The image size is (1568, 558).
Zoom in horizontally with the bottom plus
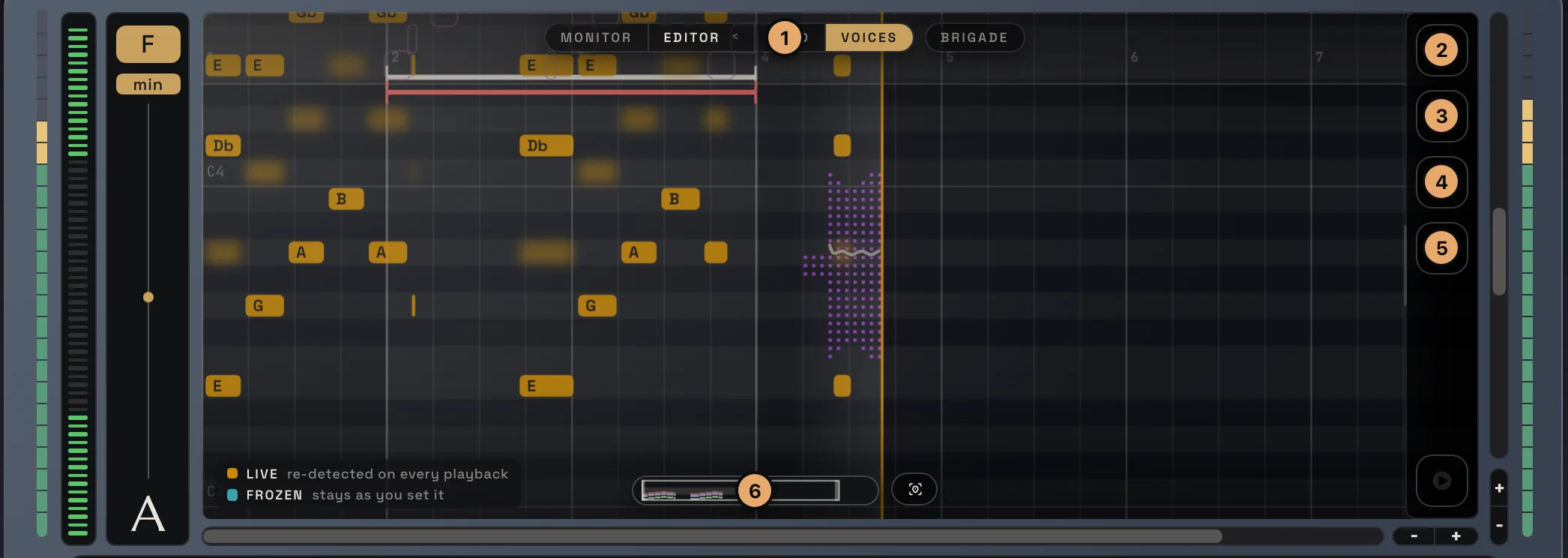pyautogui.click(x=1456, y=536)
